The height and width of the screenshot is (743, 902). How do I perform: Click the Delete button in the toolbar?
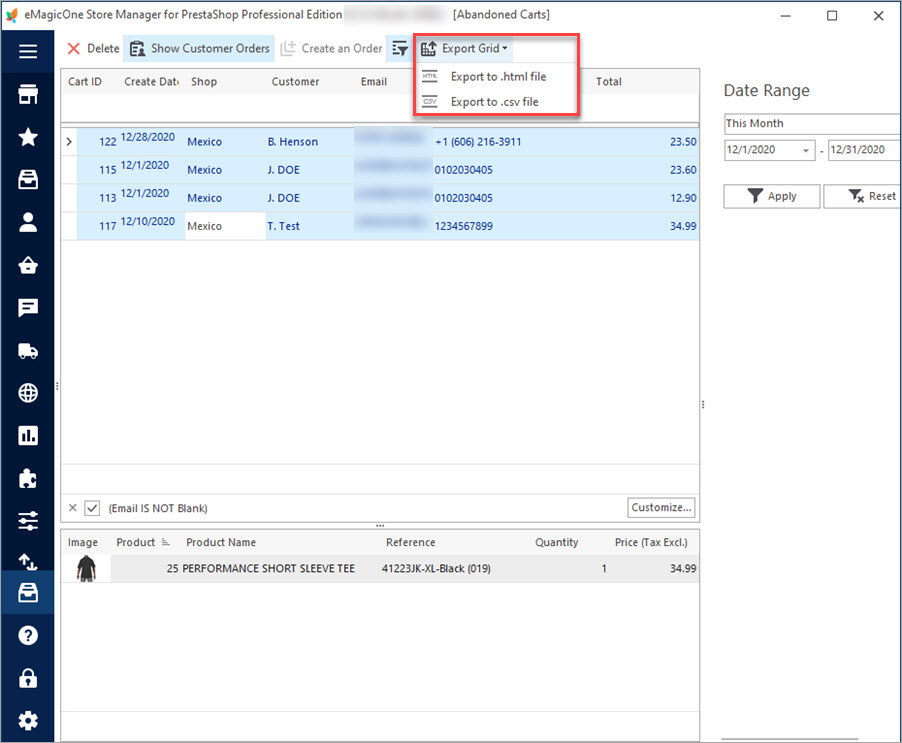coord(93,49)
